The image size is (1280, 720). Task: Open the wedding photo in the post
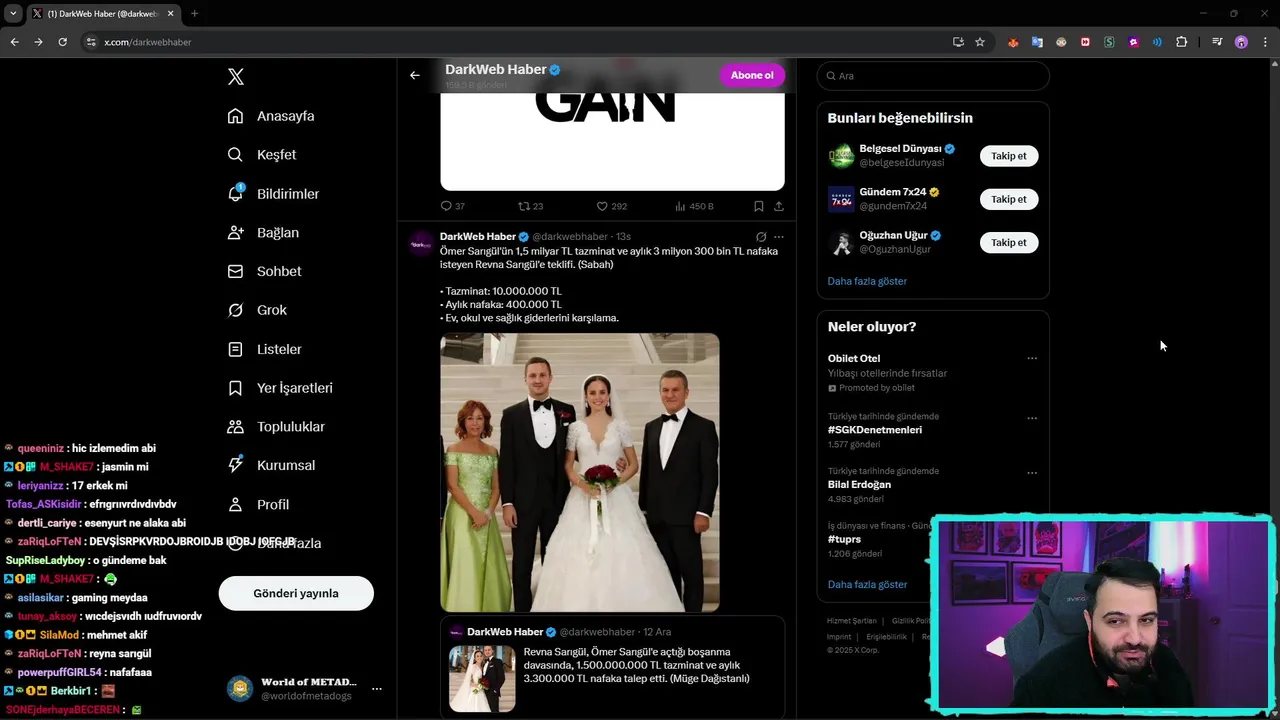click(x=580, y=472)
